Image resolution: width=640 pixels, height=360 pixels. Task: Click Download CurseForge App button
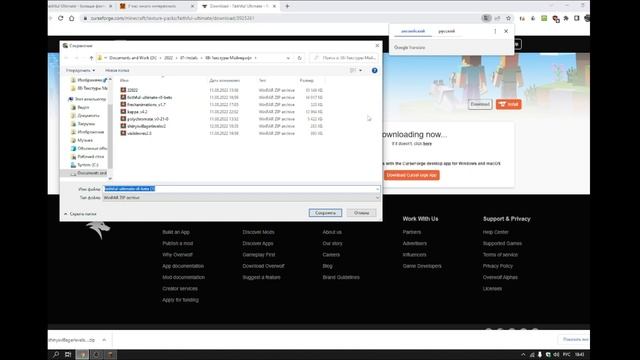411,175
